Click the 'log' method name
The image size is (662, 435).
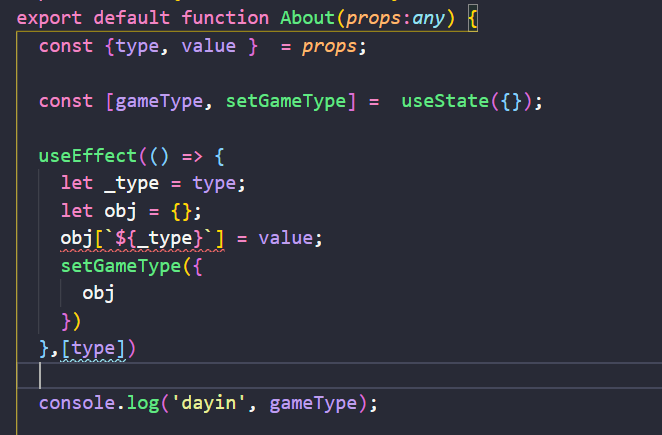pyautogui.click(x=143, y=403)
